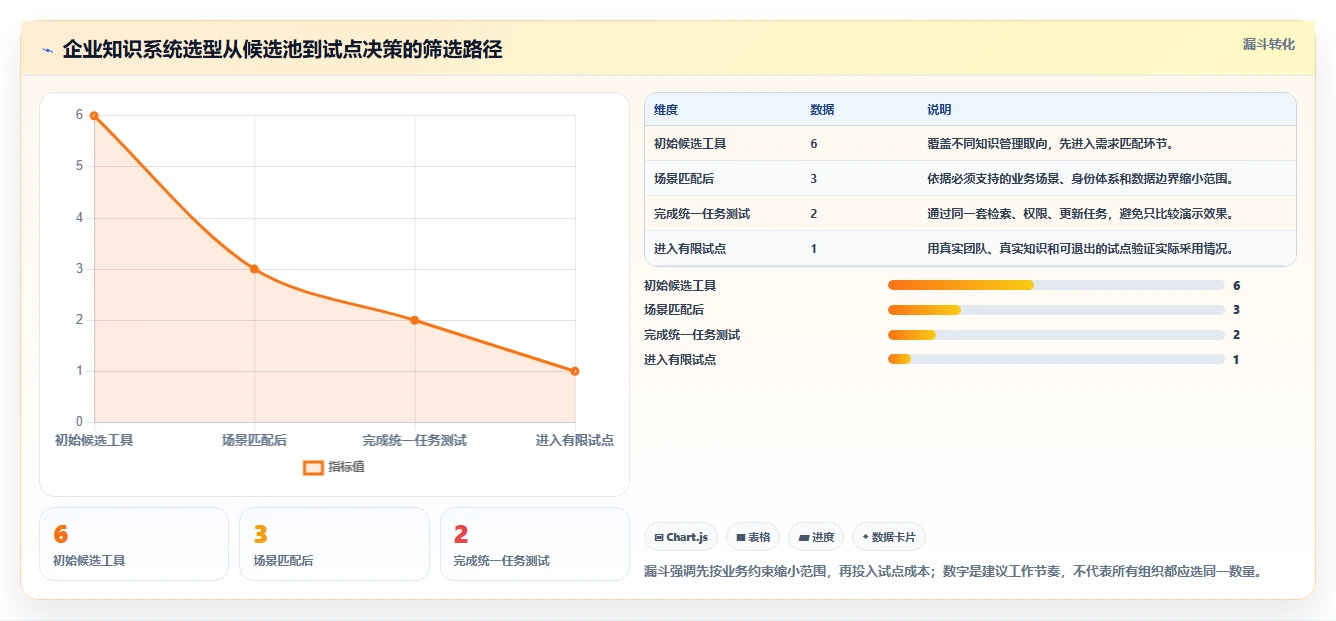Open the 初始候选工具 data card showing 6
The width and height of the screenshot is (1336, 621).
[134, 544]
